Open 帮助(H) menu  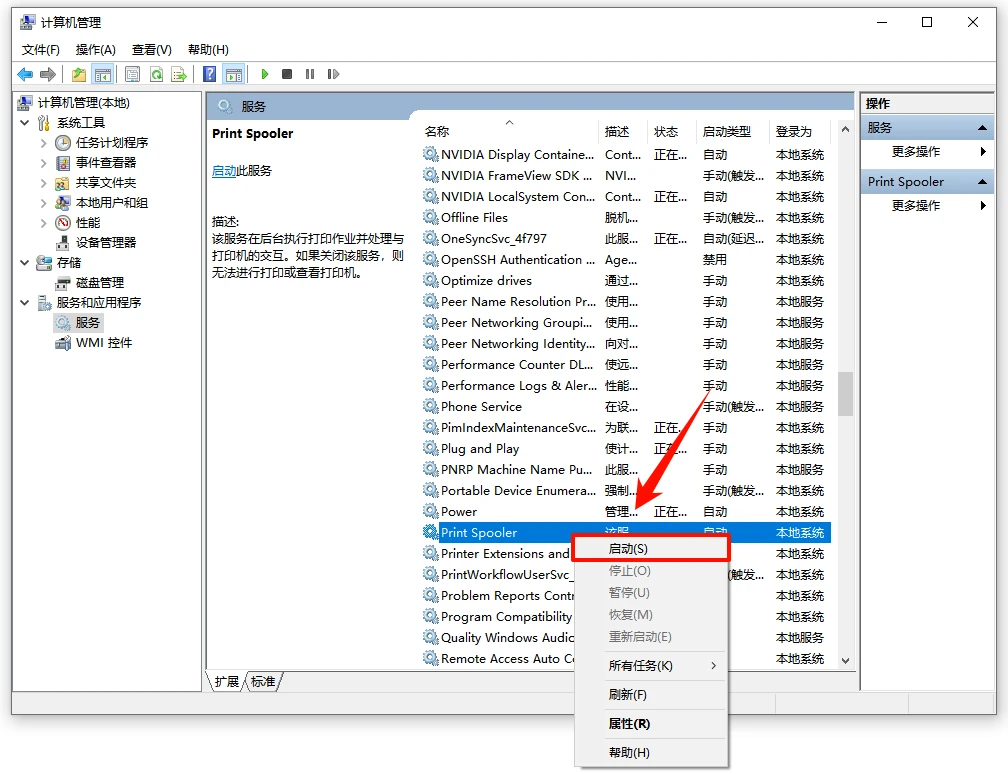click(208, 50)
